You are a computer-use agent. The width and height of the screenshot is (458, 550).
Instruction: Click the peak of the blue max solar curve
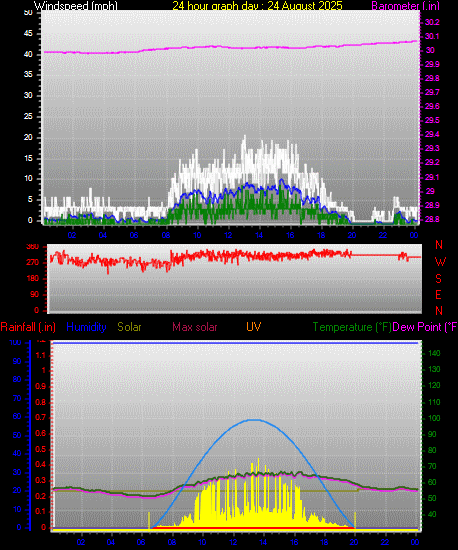(x=254, y=420)
